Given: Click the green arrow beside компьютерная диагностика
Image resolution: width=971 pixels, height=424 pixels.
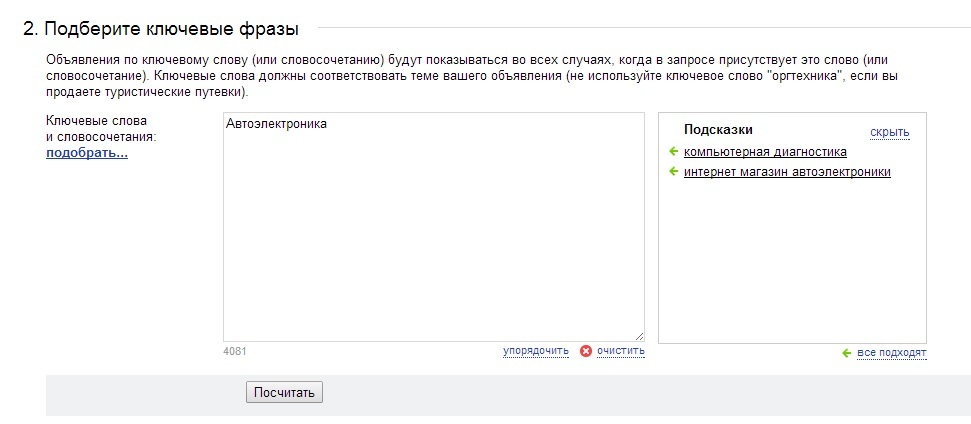Looking at the screenshot, I should (x=674, y=152).
